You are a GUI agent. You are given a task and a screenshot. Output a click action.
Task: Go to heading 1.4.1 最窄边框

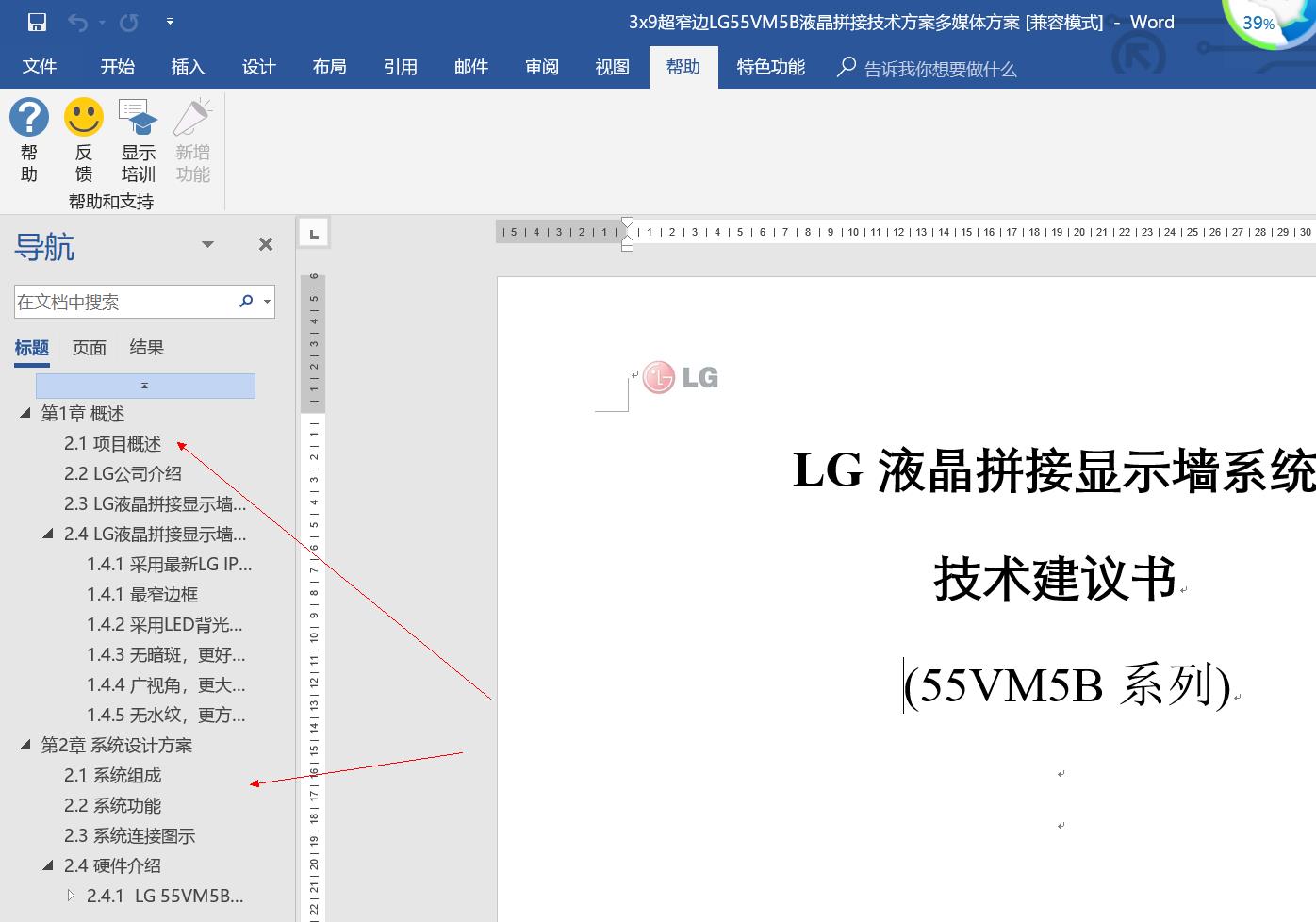click(142, 595)
